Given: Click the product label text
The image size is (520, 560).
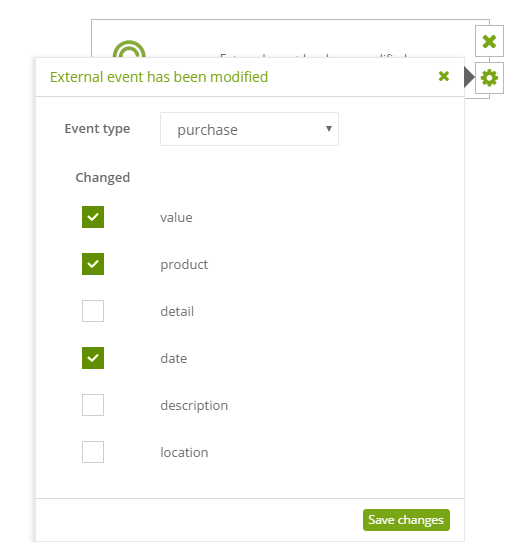Looking at the screenshot, I should pyautogui.click(x=184, y=265).
